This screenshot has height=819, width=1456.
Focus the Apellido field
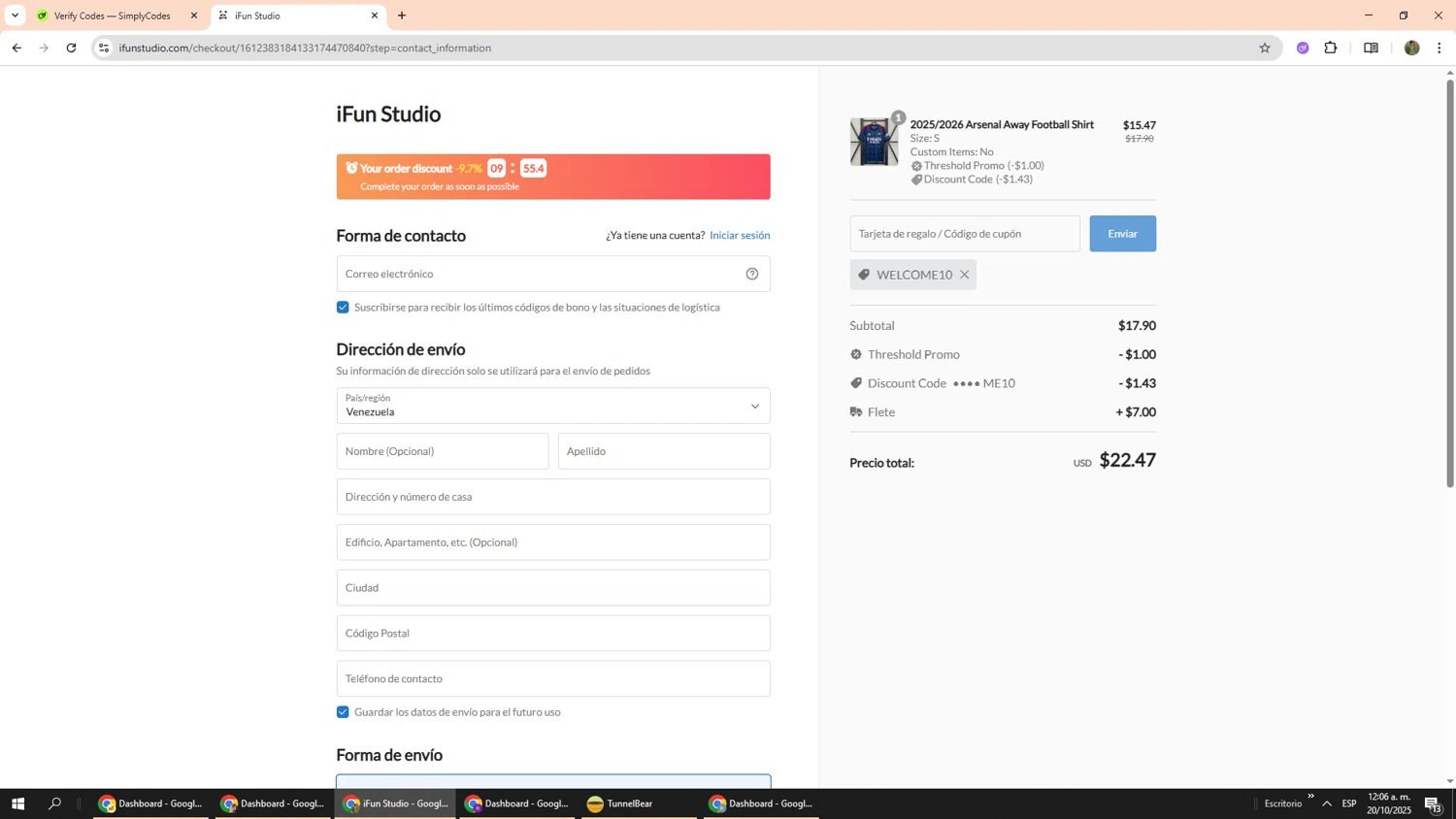664,451
